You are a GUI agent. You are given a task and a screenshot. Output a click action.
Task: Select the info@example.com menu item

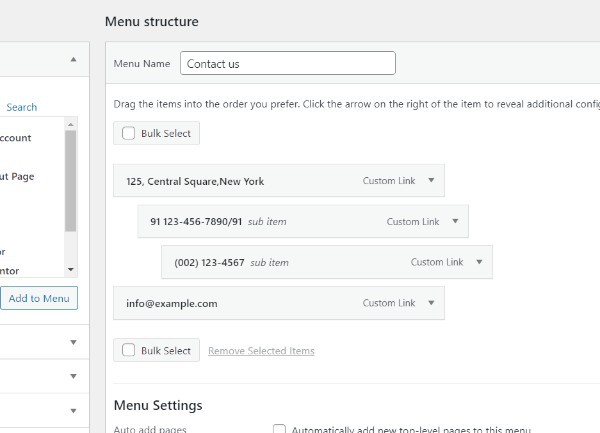click(x=279, y=303)
